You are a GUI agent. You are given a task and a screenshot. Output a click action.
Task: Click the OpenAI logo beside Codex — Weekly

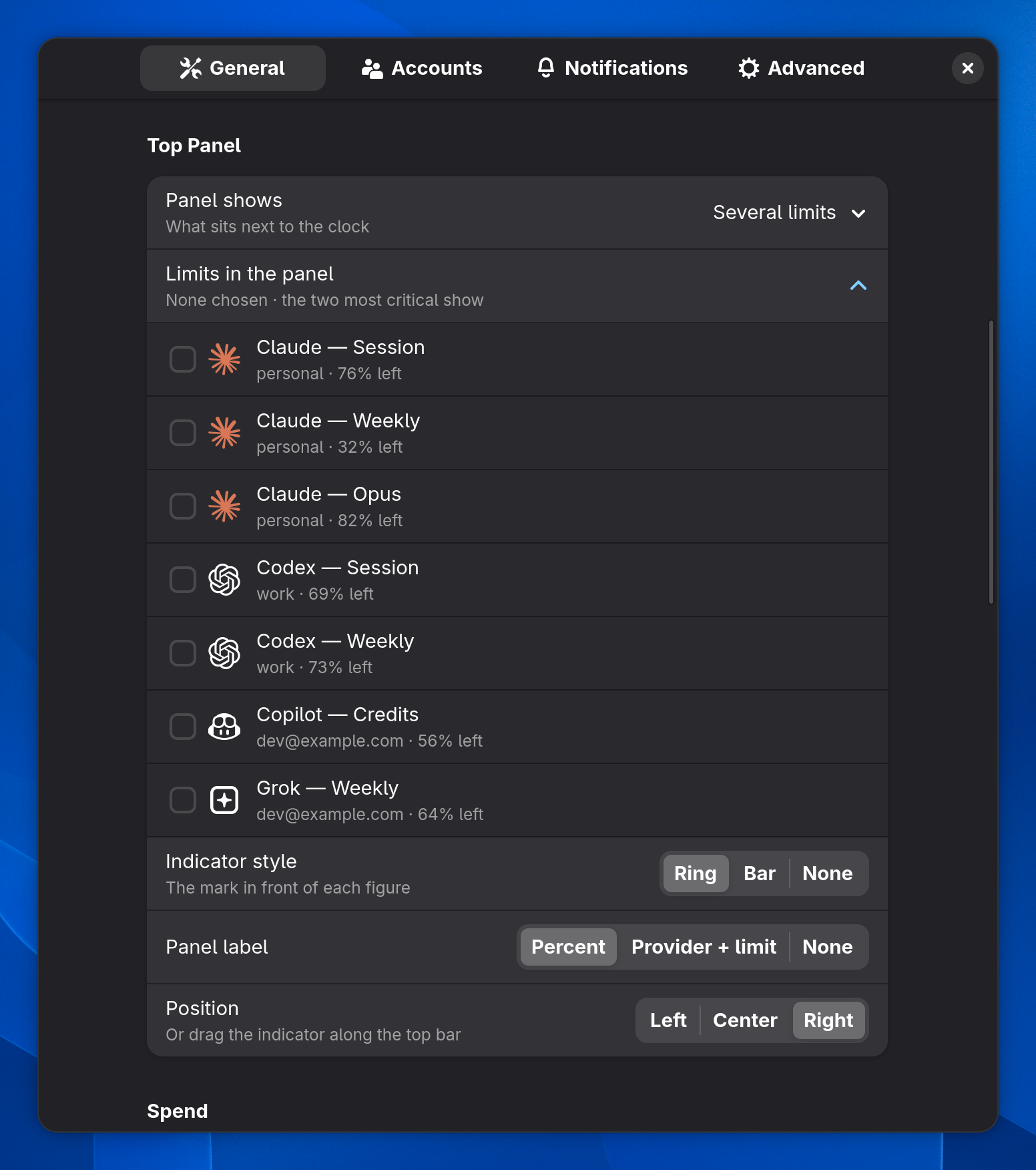point(224,653)
